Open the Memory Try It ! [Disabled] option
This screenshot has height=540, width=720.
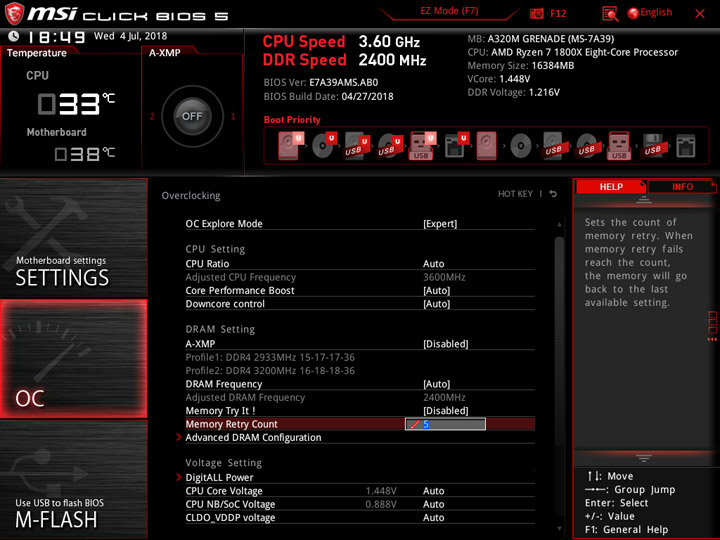click(x=445, y=411)
